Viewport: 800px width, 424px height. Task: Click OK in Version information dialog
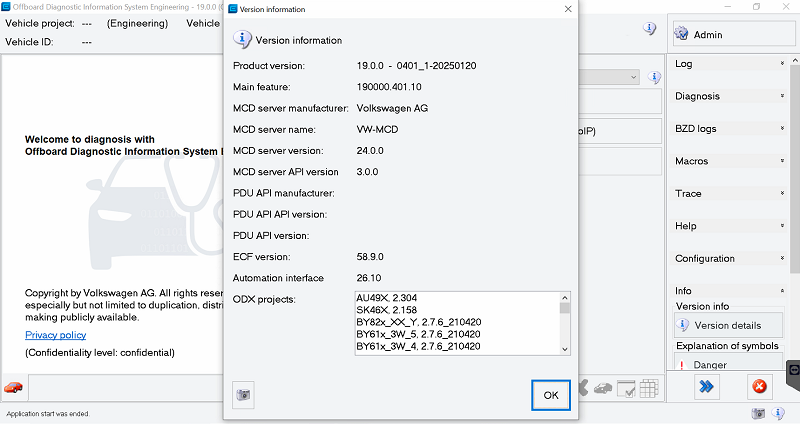tap(551, 395)
